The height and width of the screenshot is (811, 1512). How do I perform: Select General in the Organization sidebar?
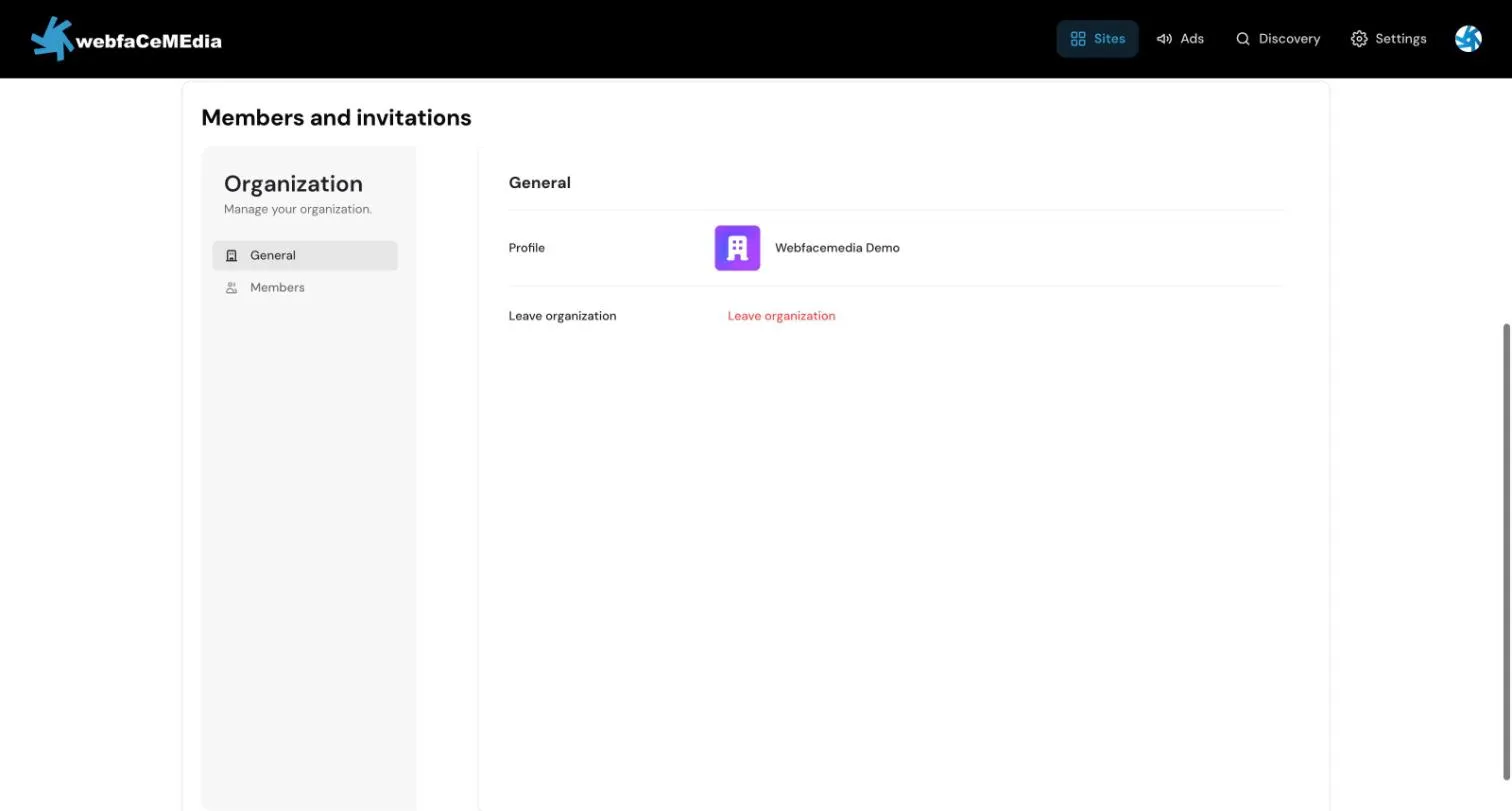[x=305, y=256]
